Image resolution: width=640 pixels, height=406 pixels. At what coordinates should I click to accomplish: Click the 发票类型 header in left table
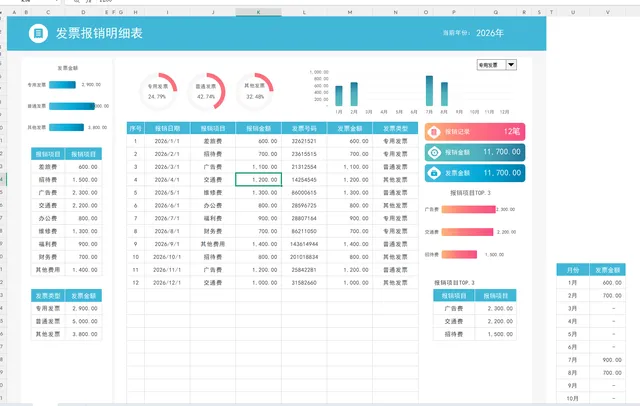48,295
